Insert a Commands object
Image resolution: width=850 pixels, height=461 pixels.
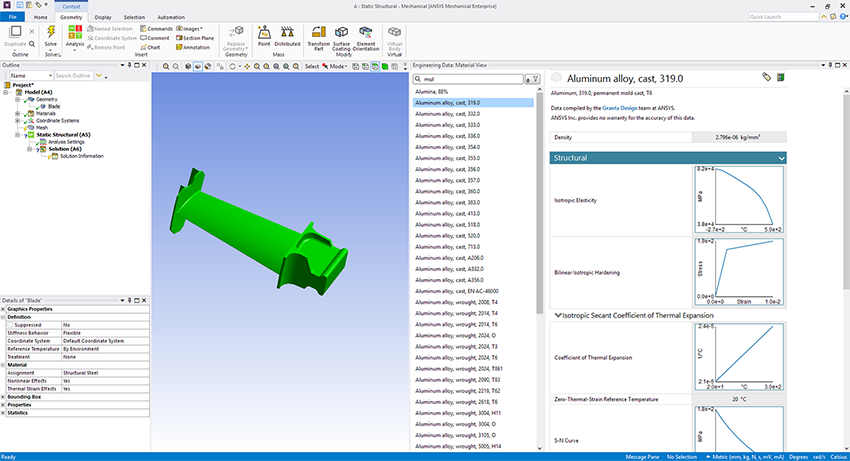click(156, 29)
